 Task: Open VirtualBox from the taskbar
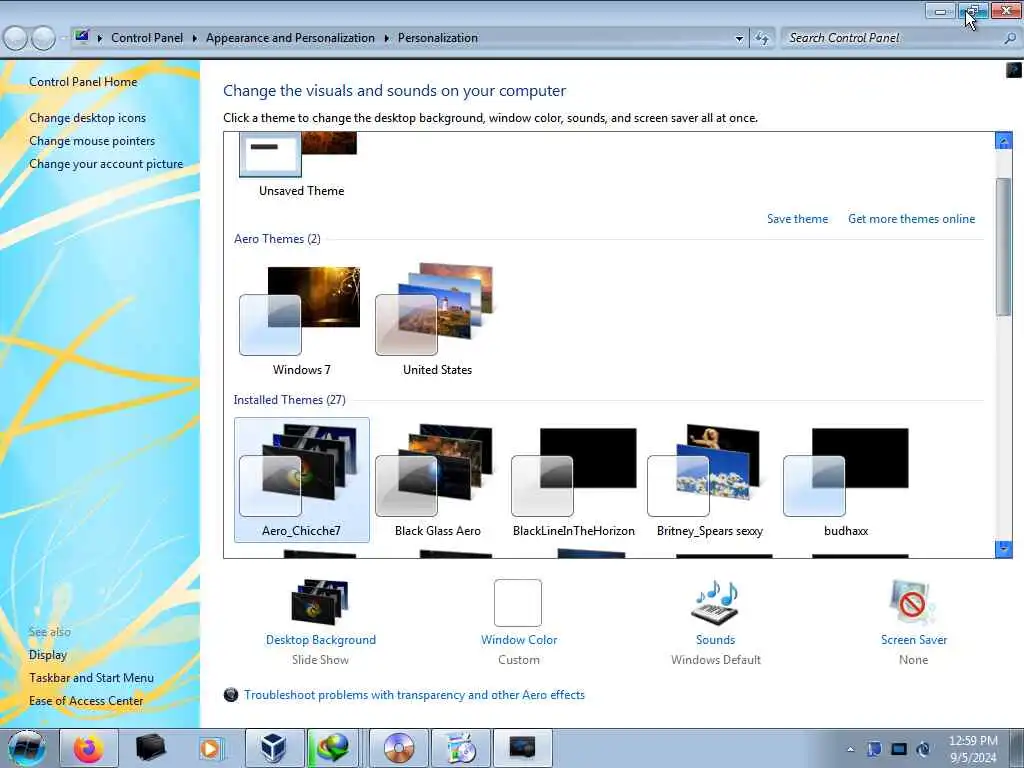[x=274, y=748]
